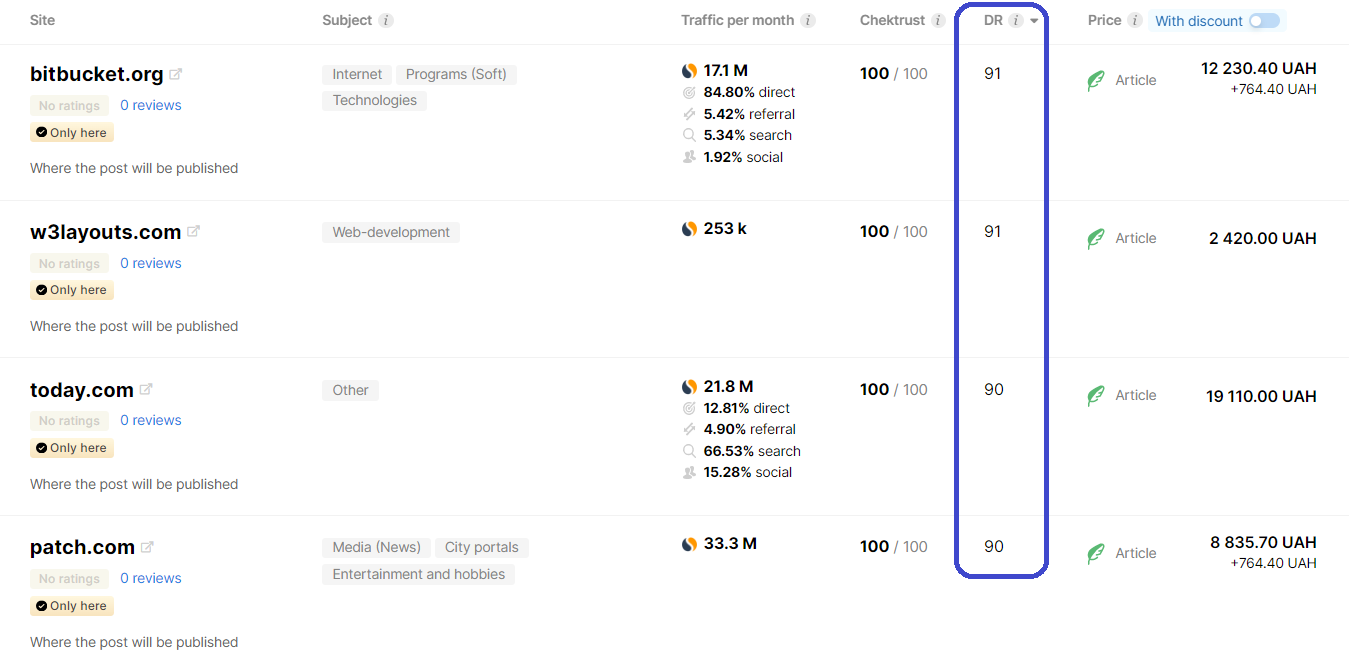This screenshot has height=663, width=1349.
Task: Click the external link icon beside bitbucket.org
Action: [x=177, y=72]
